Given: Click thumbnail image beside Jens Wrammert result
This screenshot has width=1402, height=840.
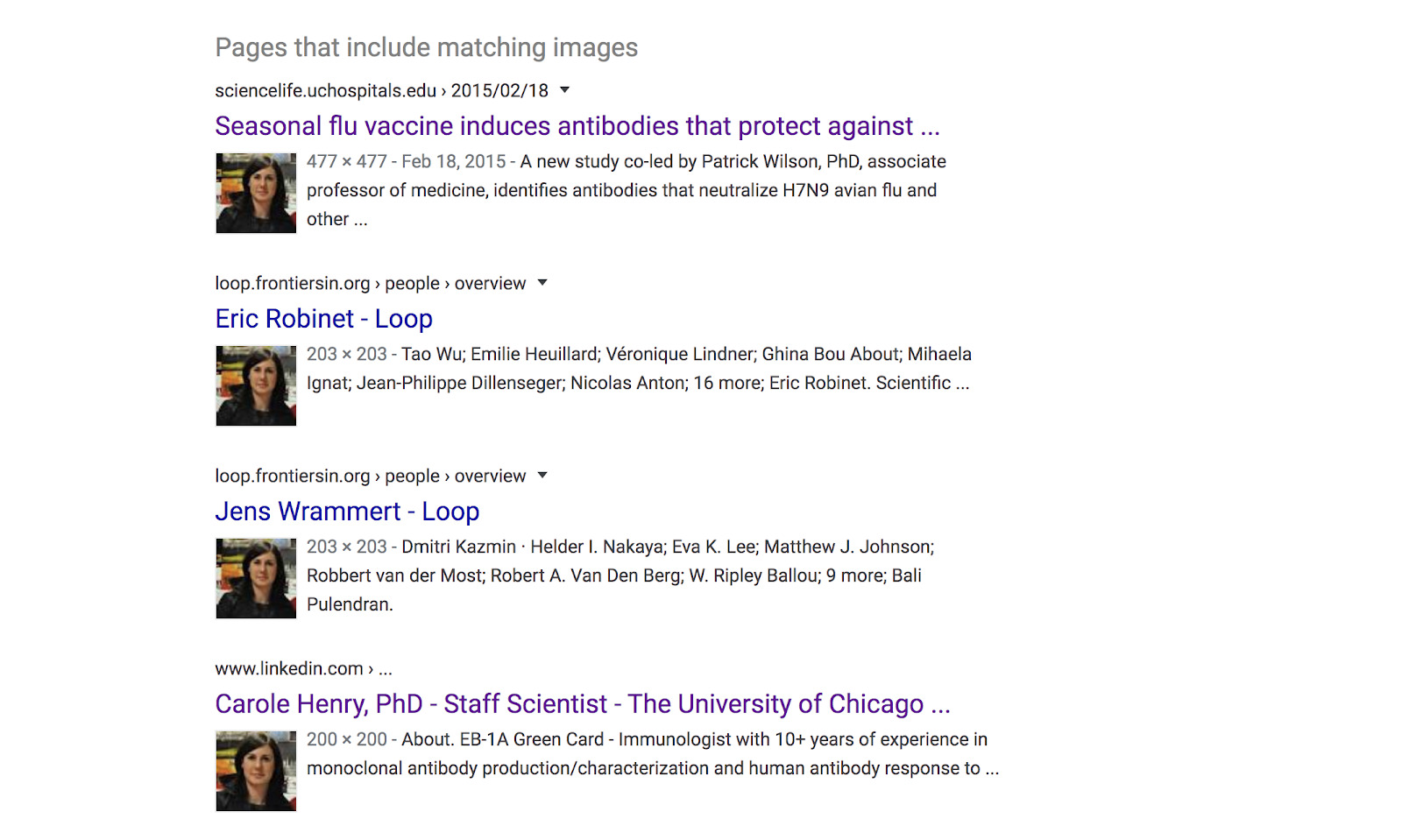Looking at the screenshot, I should (256, 579).
